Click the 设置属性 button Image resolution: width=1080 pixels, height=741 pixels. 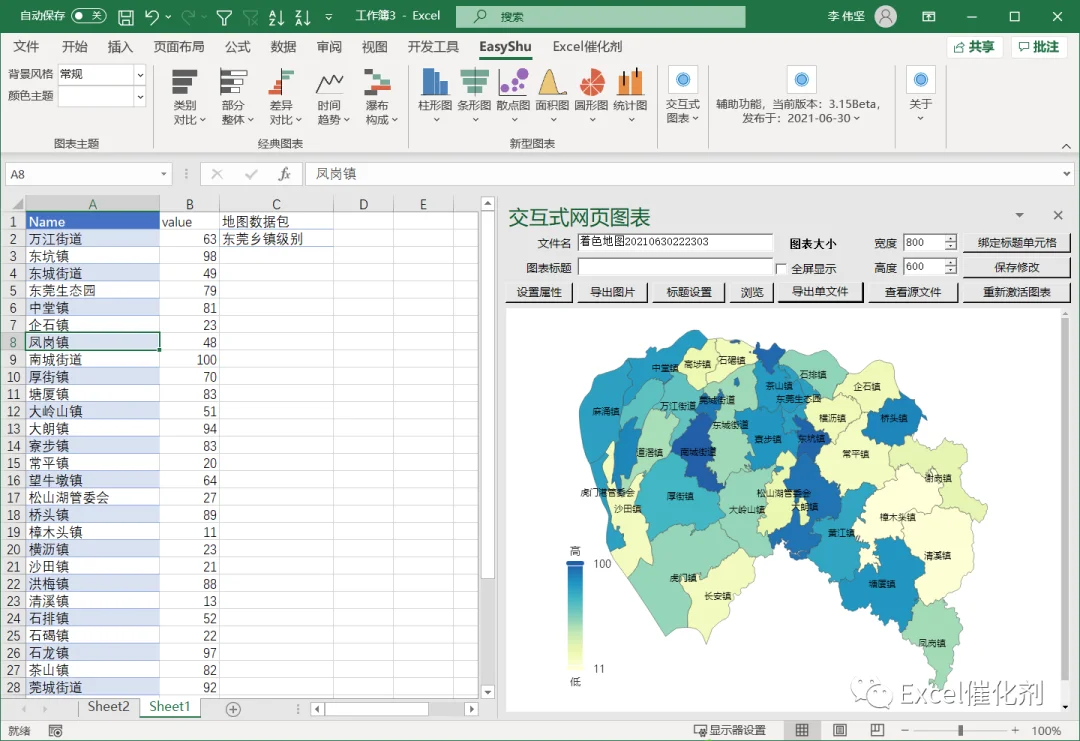coord(539,293)
